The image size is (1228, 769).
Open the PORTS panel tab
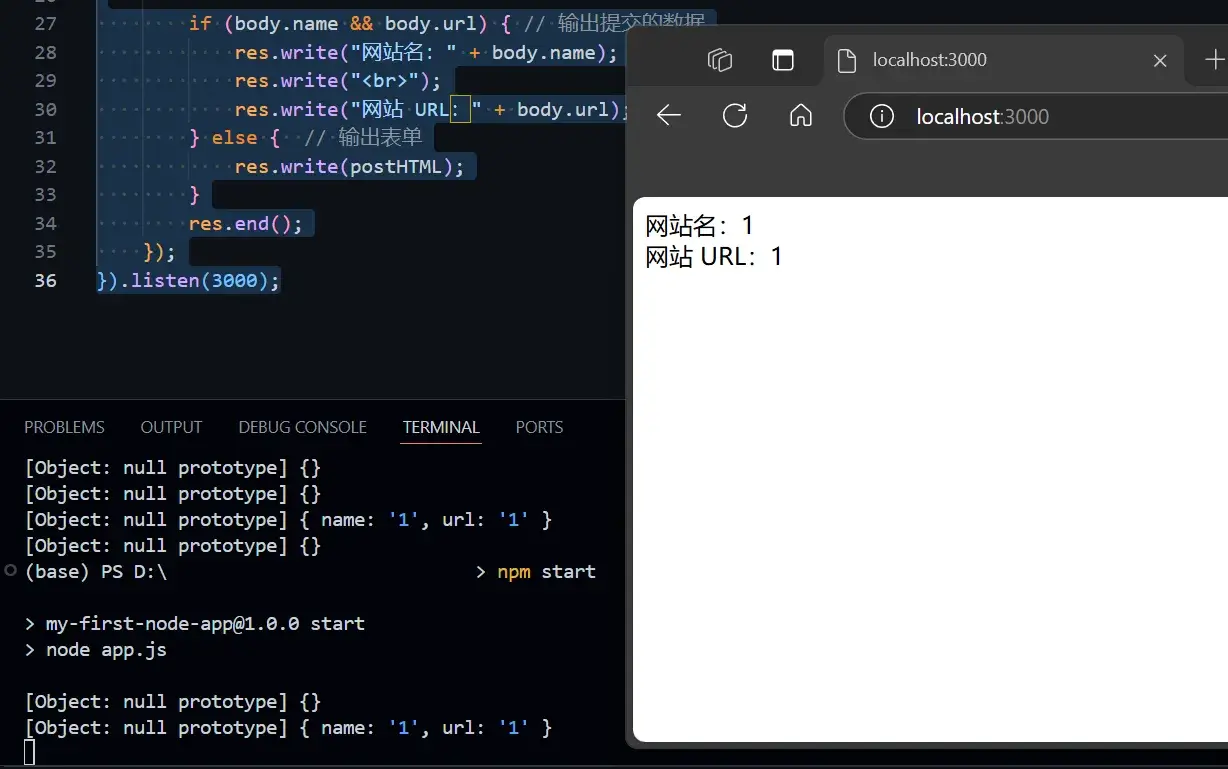pos(539,427)
